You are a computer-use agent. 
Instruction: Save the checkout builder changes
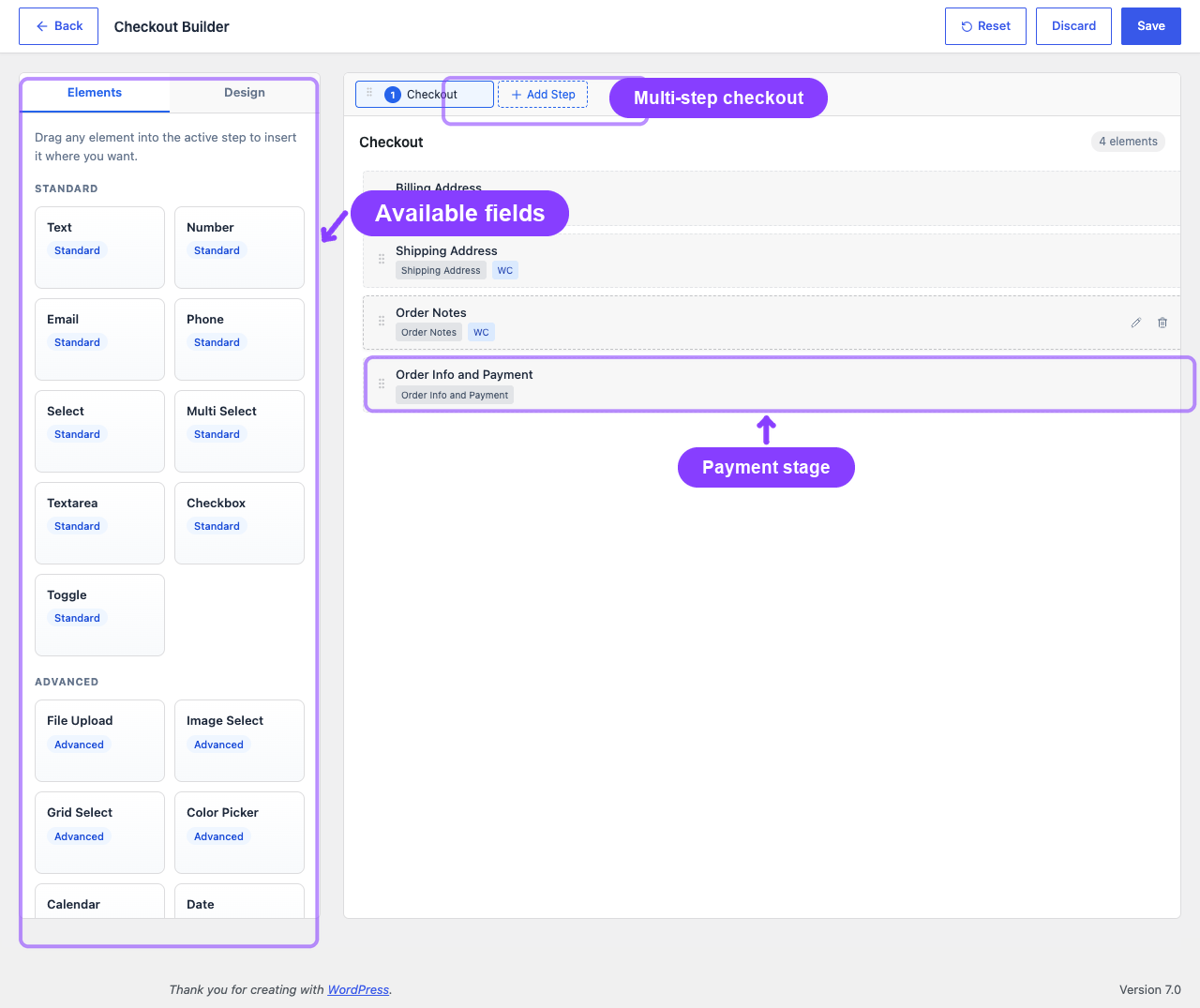(1150, 26)
